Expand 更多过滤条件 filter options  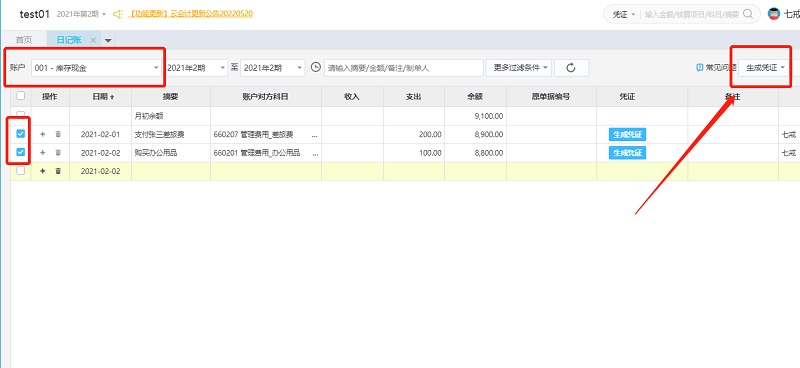point(519,67)
